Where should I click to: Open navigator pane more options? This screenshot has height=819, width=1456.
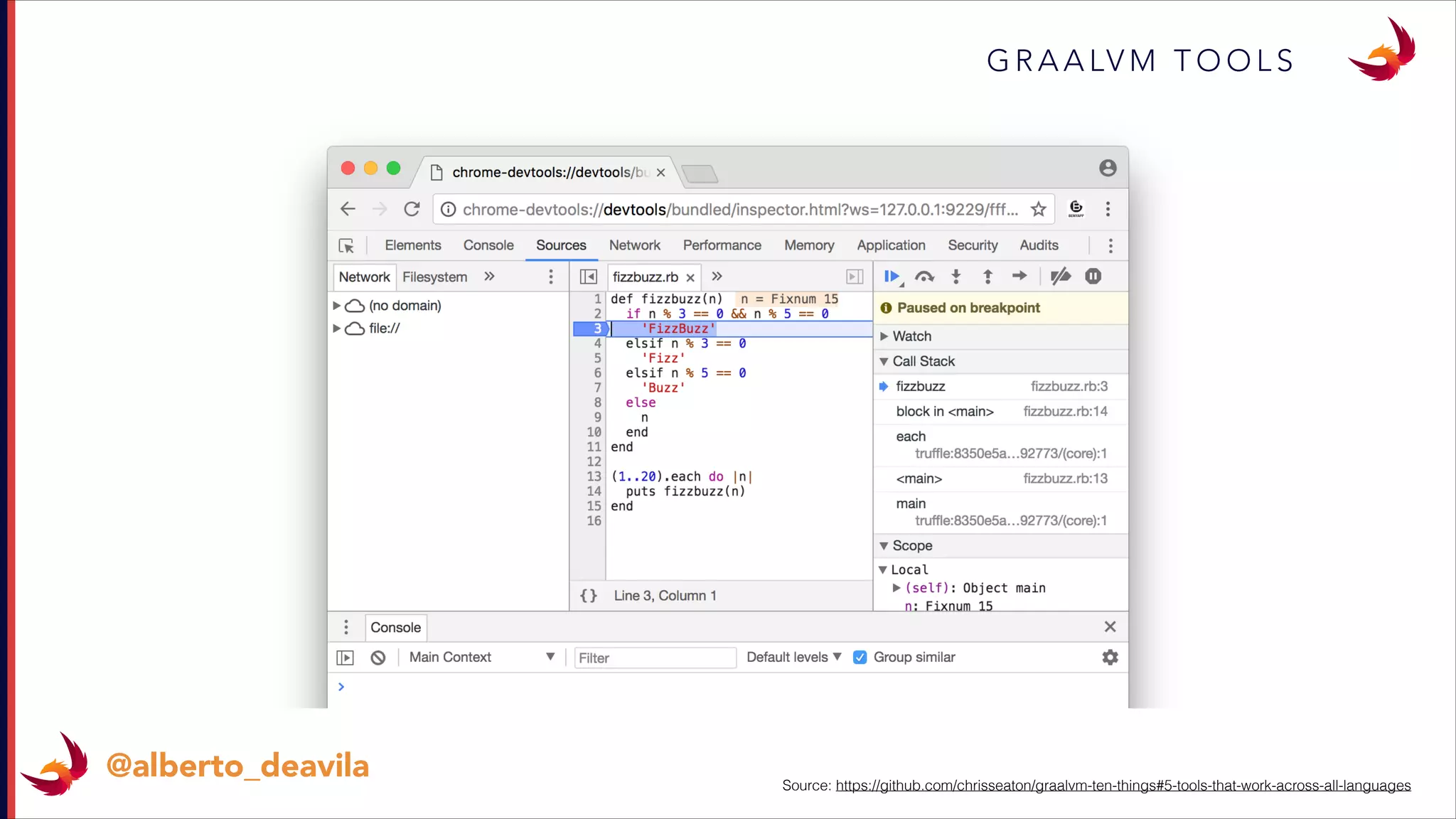tap(551, 277)
